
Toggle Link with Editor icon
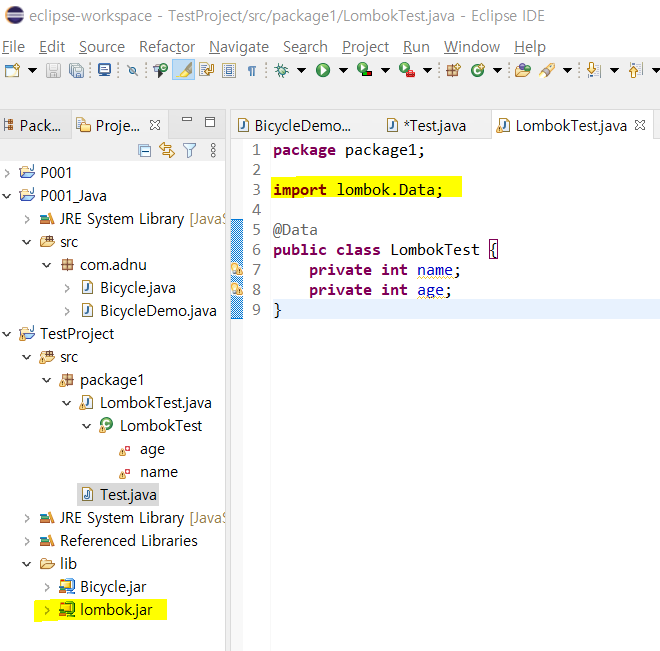[167, 150]
